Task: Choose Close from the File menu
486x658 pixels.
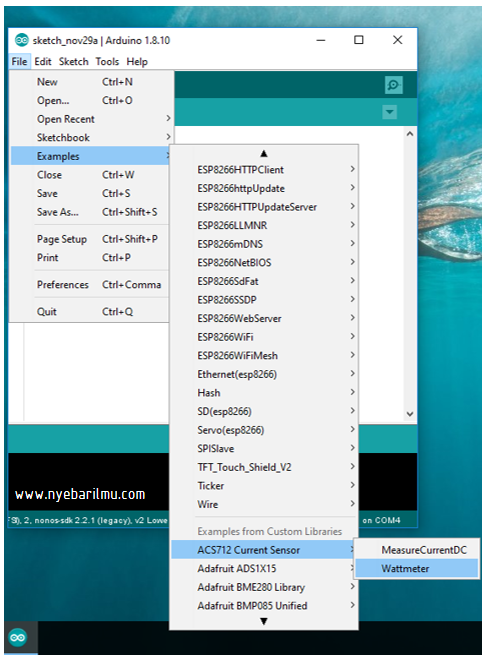Action: 90,175
